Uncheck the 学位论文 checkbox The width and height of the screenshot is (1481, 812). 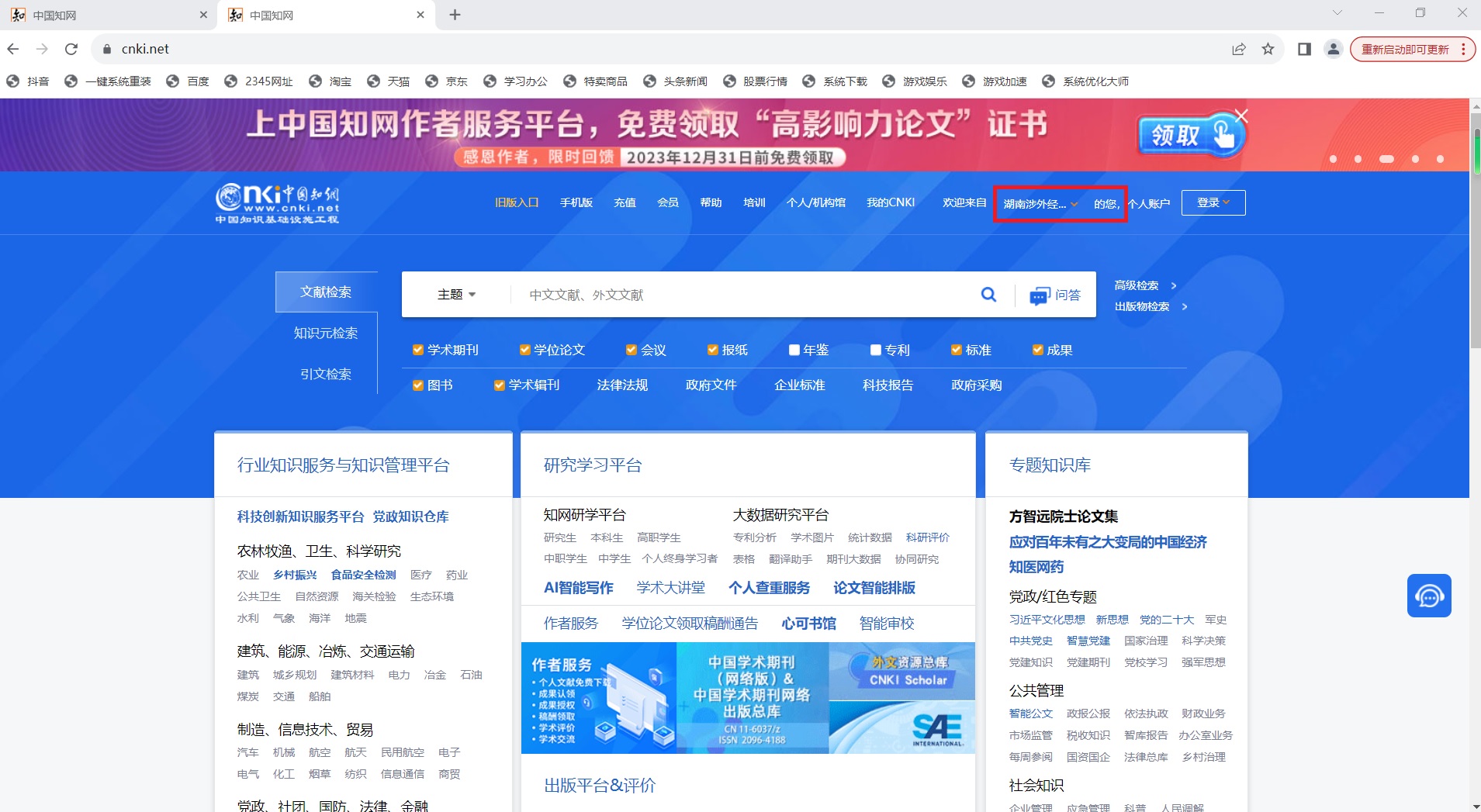click(524, 350)
